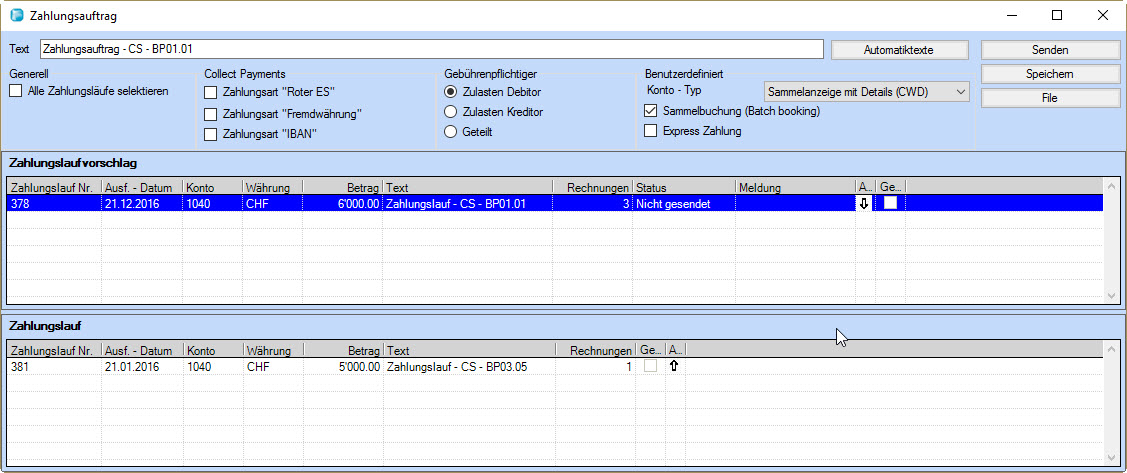1127x473 pixels.
Task: Click the down arrow icon in row 378
Action: 865,203
